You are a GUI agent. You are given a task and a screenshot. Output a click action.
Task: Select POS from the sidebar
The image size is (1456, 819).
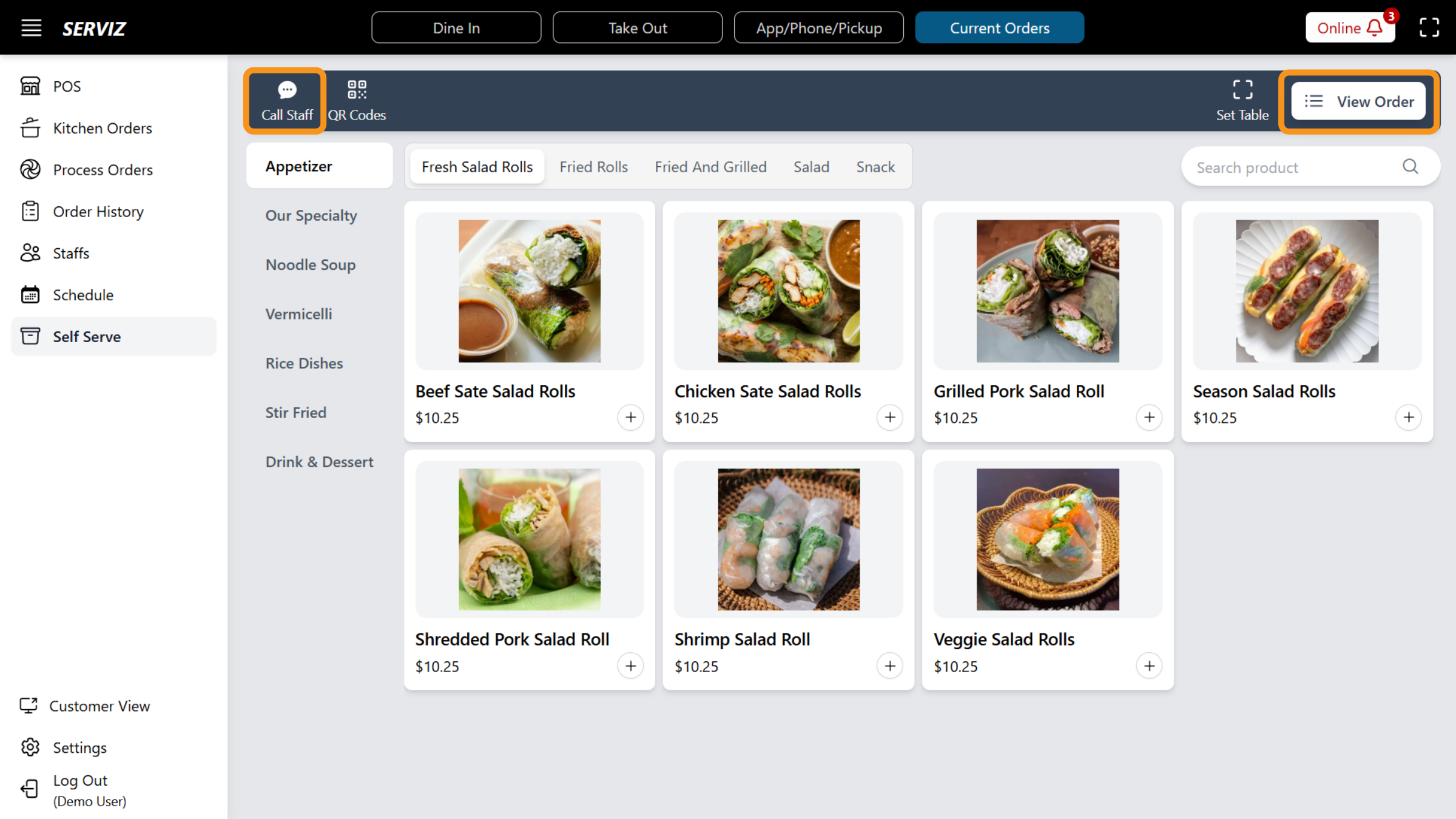point(66,86)
